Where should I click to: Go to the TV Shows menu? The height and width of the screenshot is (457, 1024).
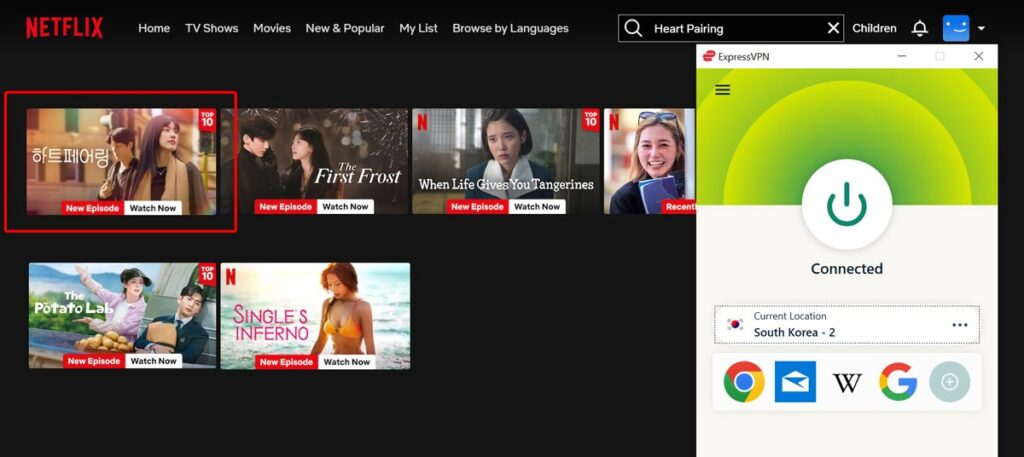211,28
